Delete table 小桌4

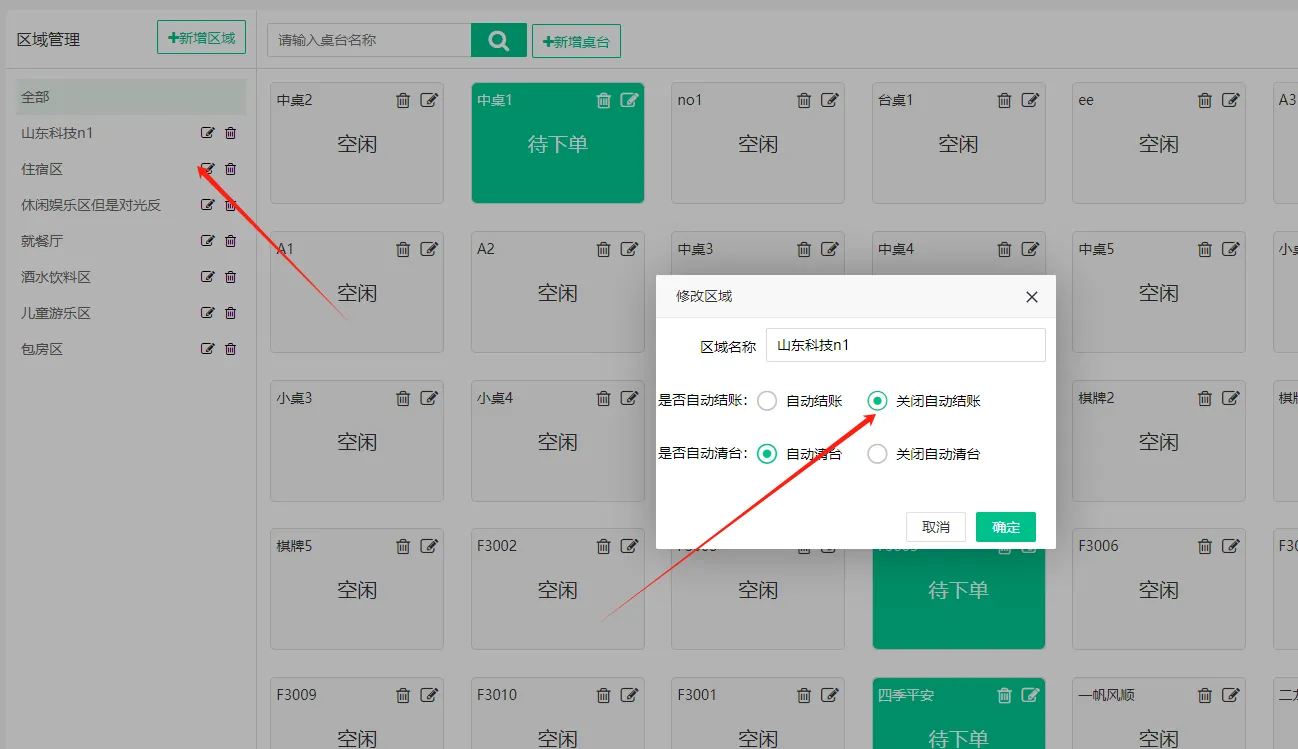pos(604,398)
